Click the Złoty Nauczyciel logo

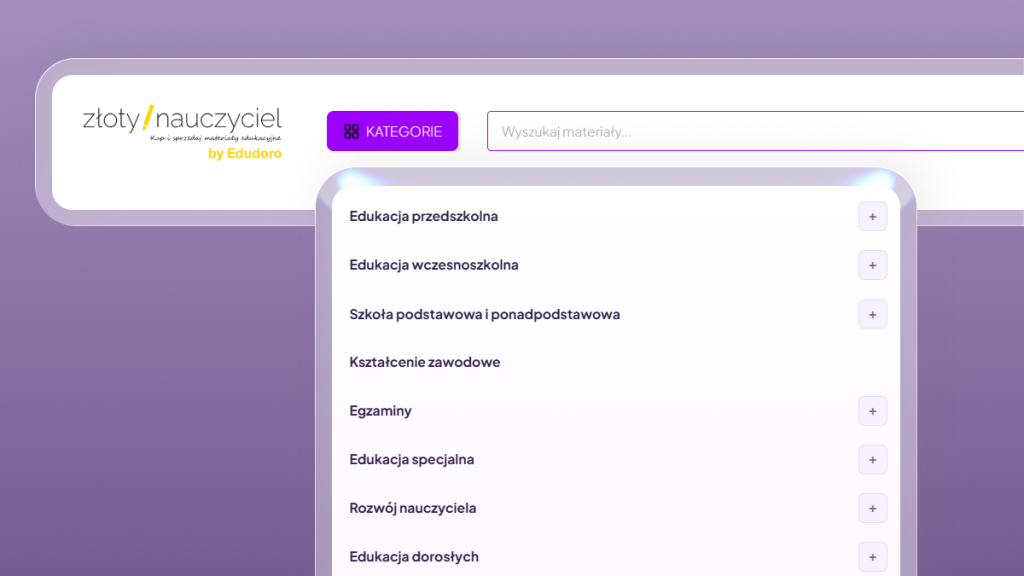(x=181, y=120)
